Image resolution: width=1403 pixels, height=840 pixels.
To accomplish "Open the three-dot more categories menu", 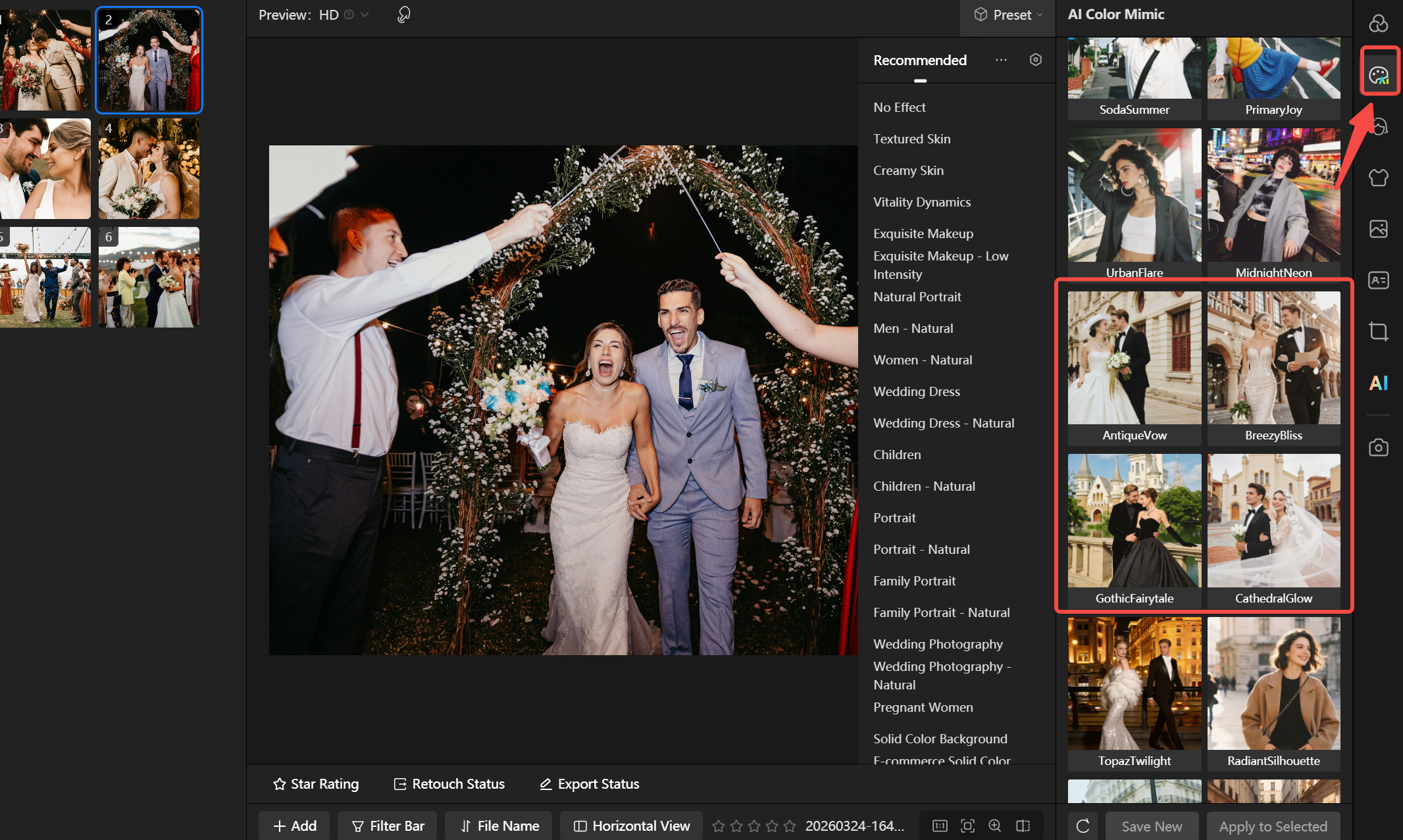I will 1001,60.
